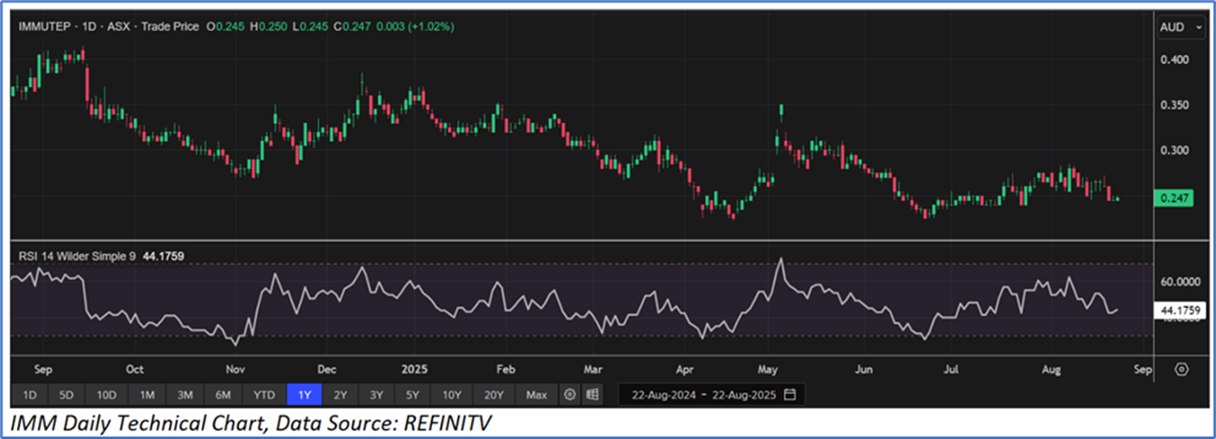
Task: Choose the YTD time period
Action: 264,393
